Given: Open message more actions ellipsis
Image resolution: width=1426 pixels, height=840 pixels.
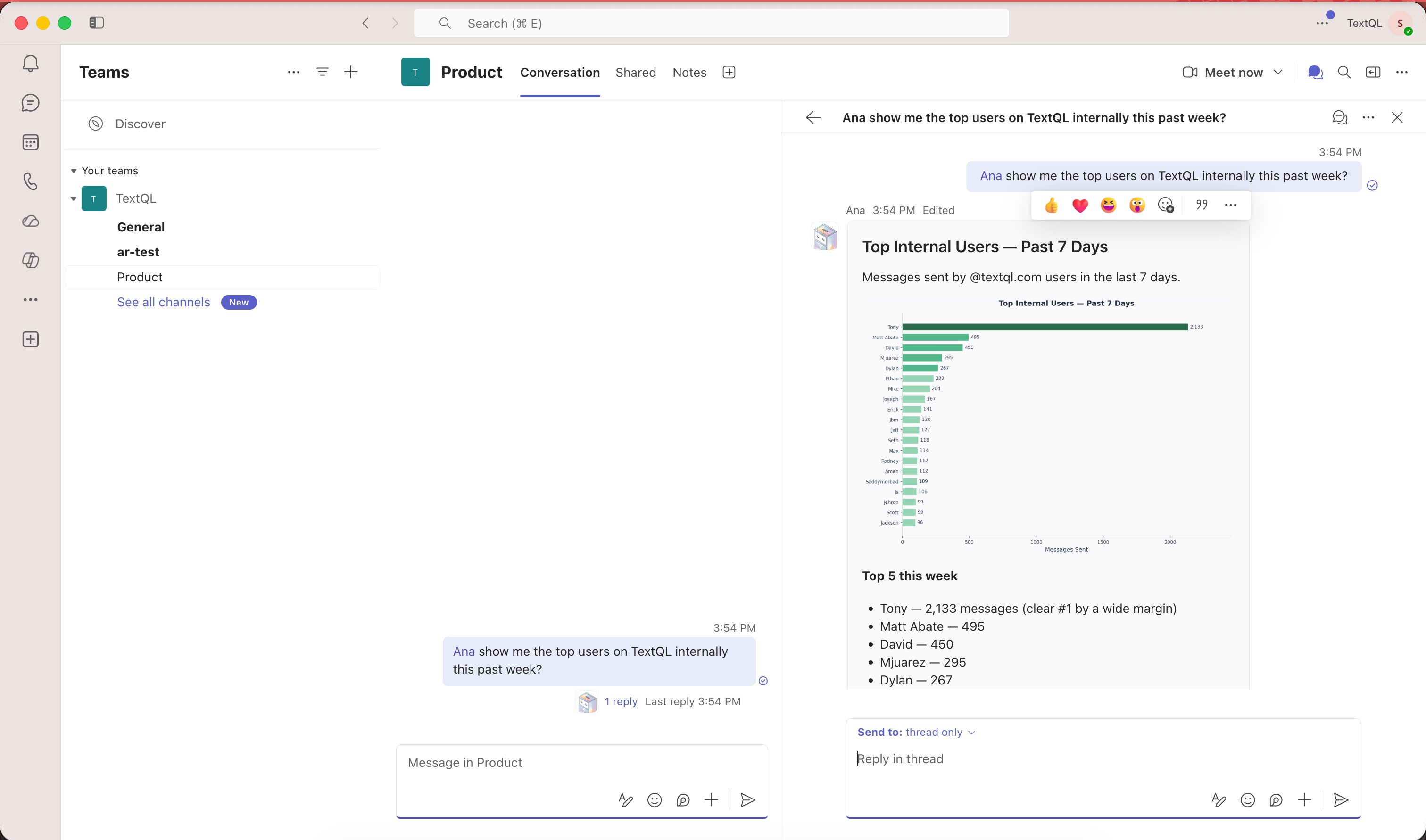Looking at the screenshot, I should (x=1230, y=205).
